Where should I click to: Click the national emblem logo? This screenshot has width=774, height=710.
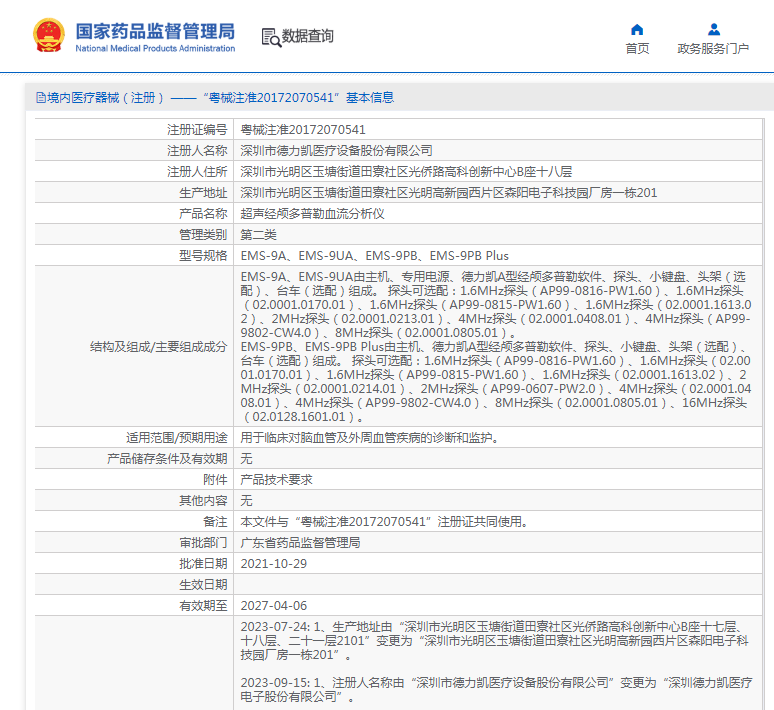click(x=48, y=36)
